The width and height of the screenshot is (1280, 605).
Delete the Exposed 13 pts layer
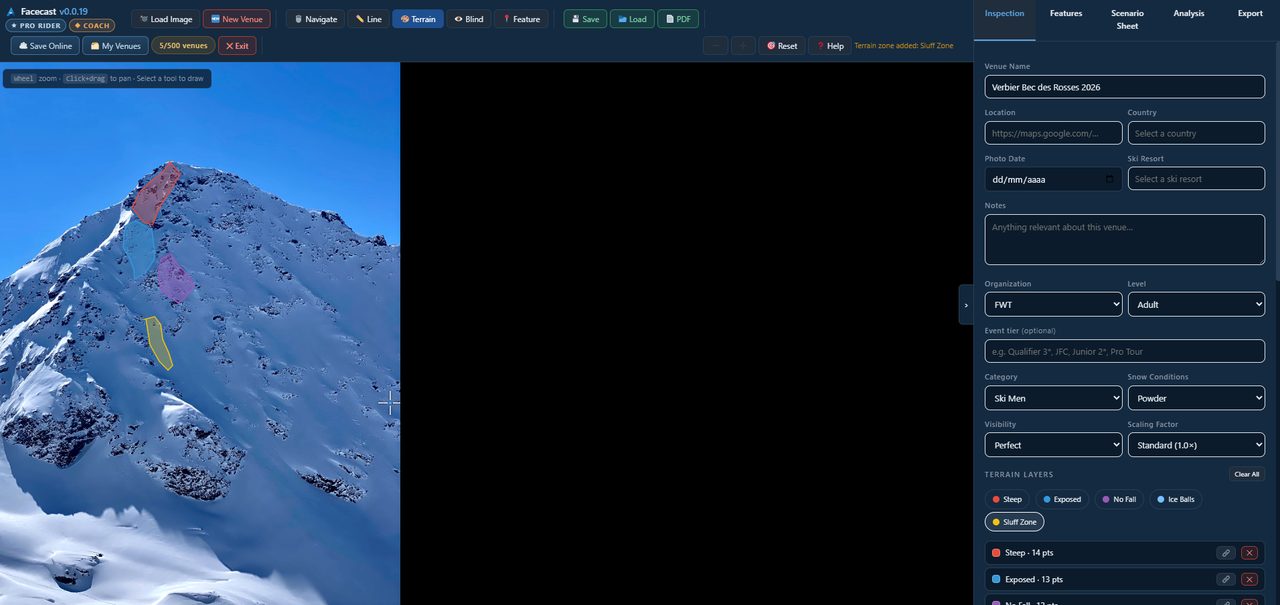point(1249,579)
